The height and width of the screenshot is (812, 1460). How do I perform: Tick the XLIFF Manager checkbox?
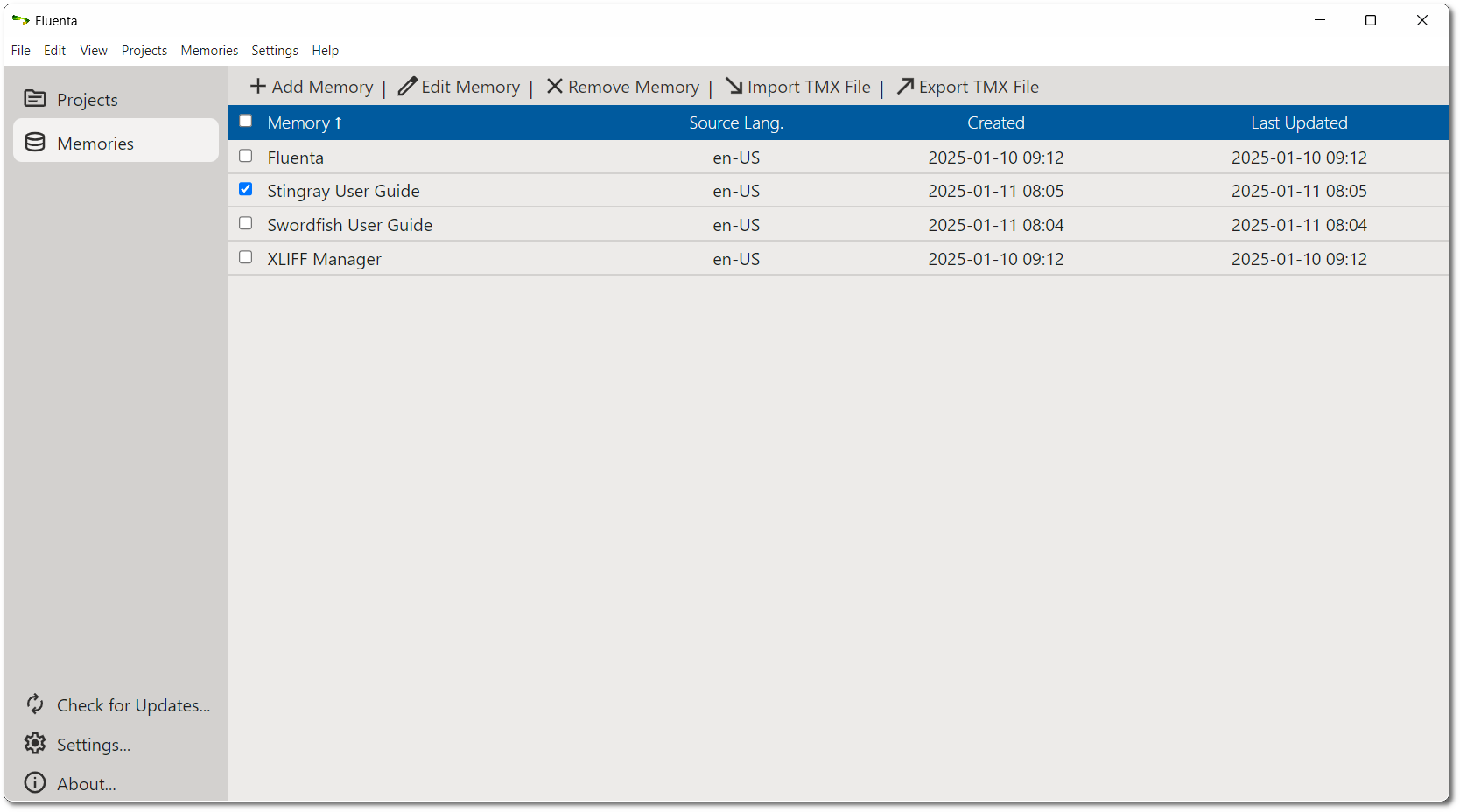pyautogui.click(x=246, y=257)
